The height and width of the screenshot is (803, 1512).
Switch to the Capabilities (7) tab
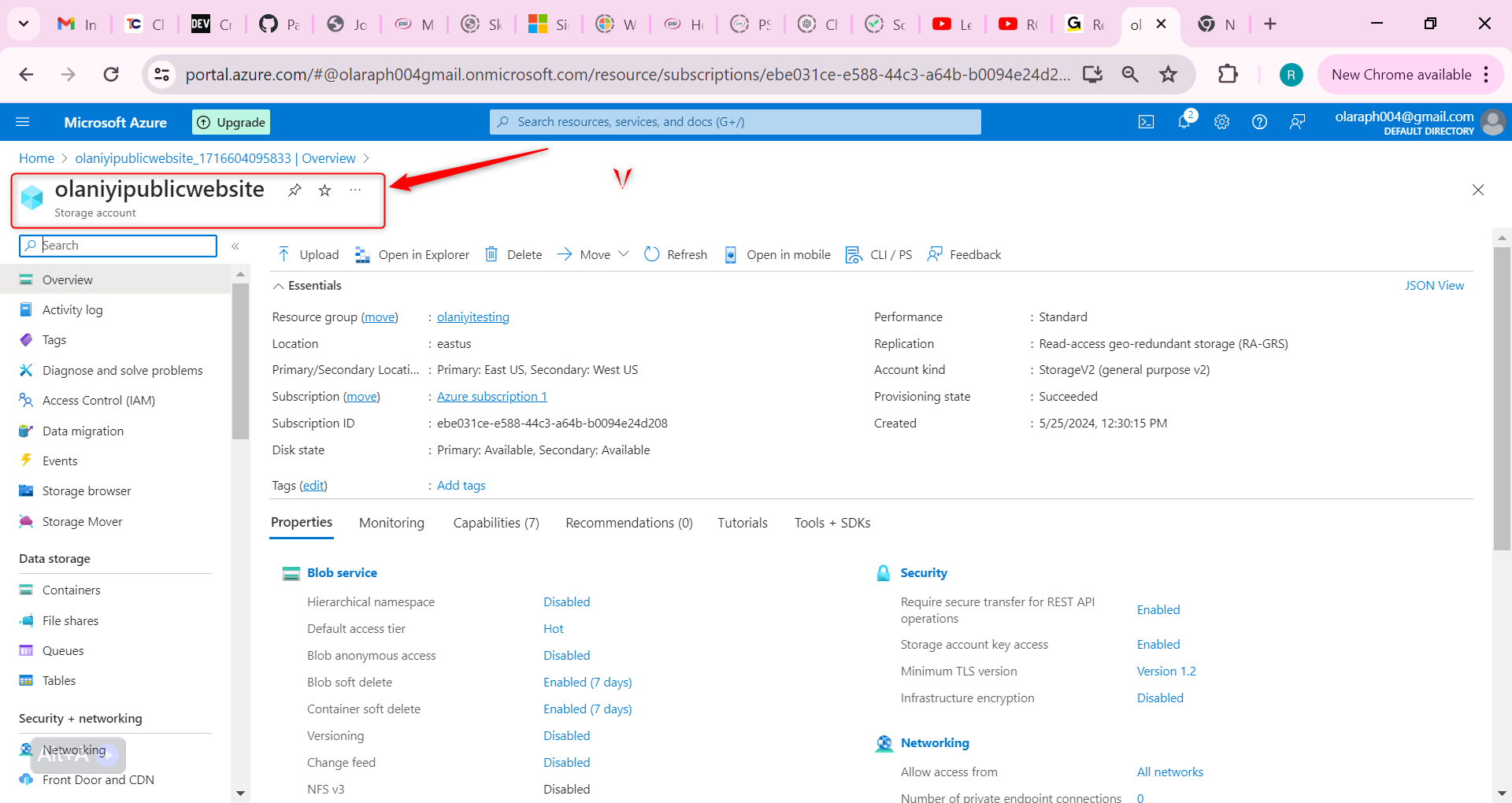tap(496, 523)
